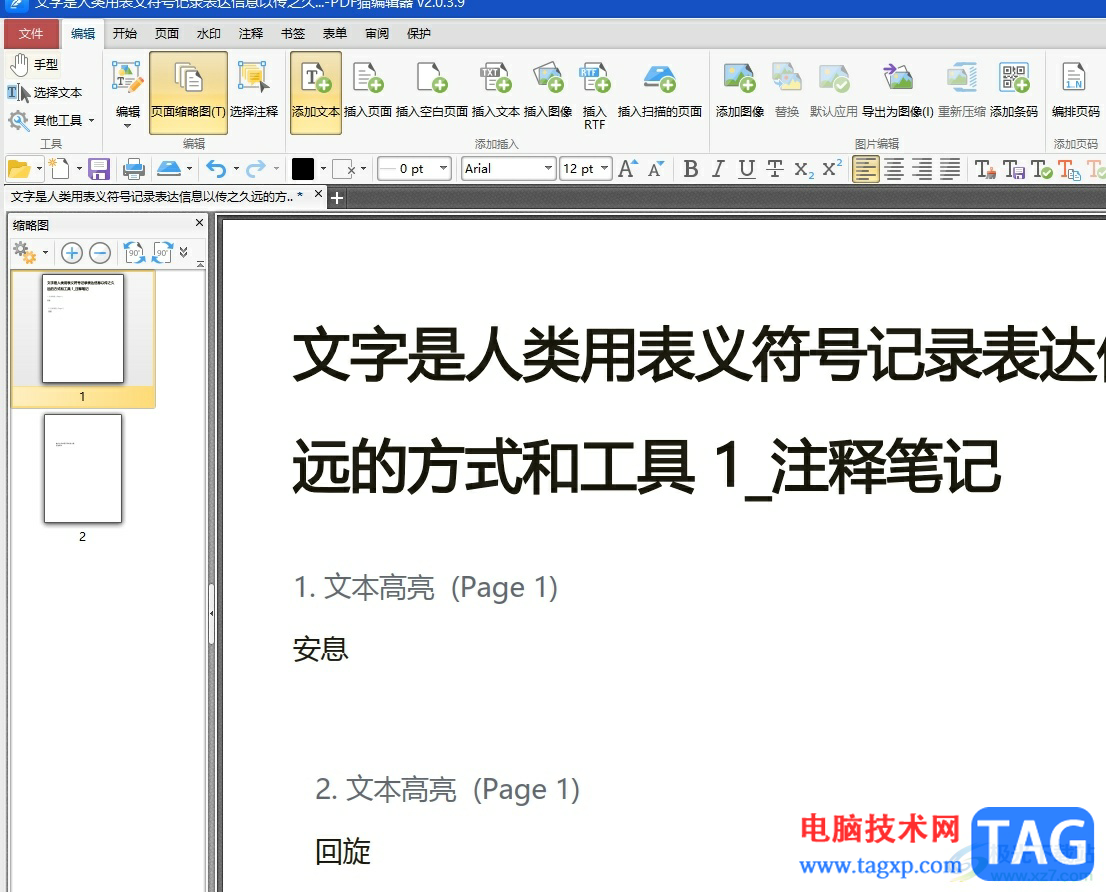1106x892 pixels.
Task: Decrease font size with A-down icon
Action: tap(656, 169)
